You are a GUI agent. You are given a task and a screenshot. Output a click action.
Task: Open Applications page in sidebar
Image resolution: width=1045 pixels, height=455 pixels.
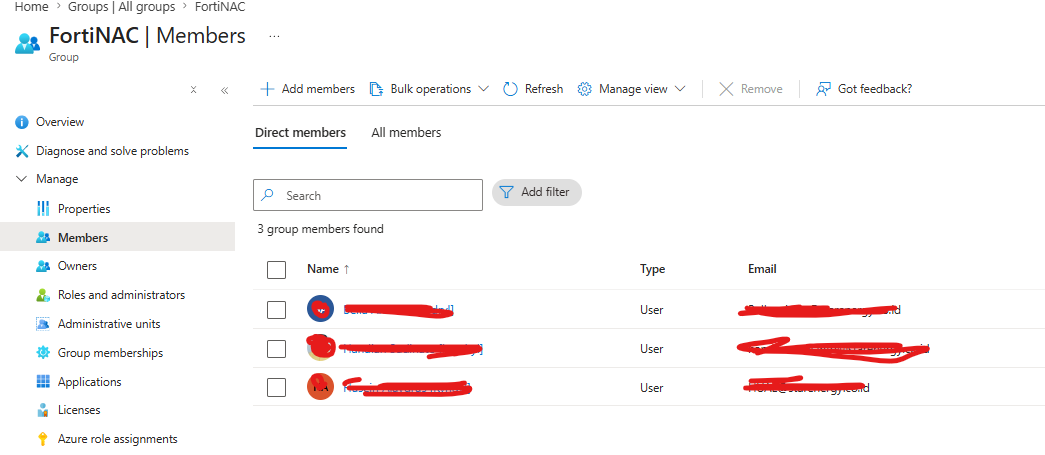(x=89, y=382)
